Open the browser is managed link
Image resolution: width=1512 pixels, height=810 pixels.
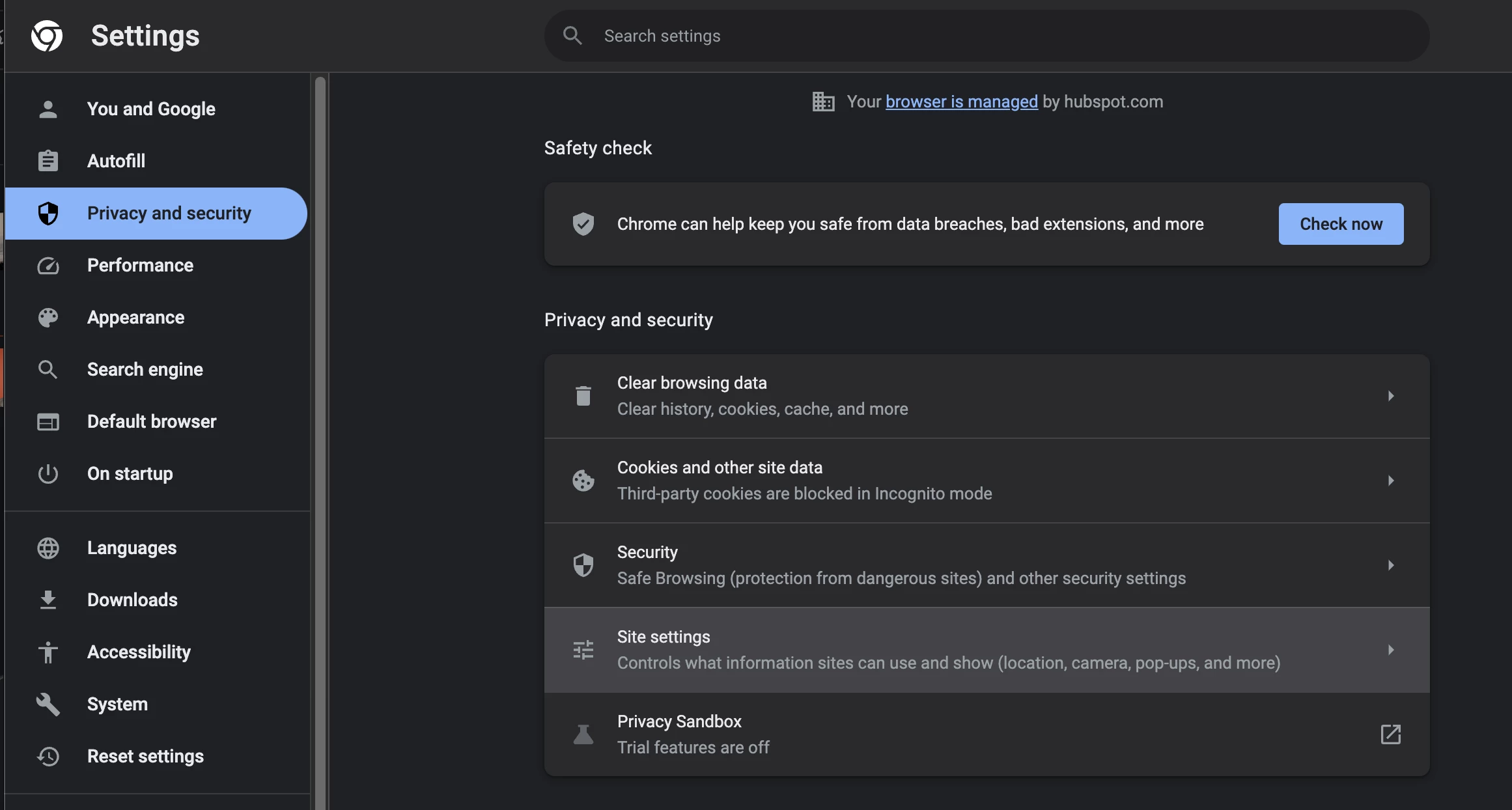(x=961, y=102)
